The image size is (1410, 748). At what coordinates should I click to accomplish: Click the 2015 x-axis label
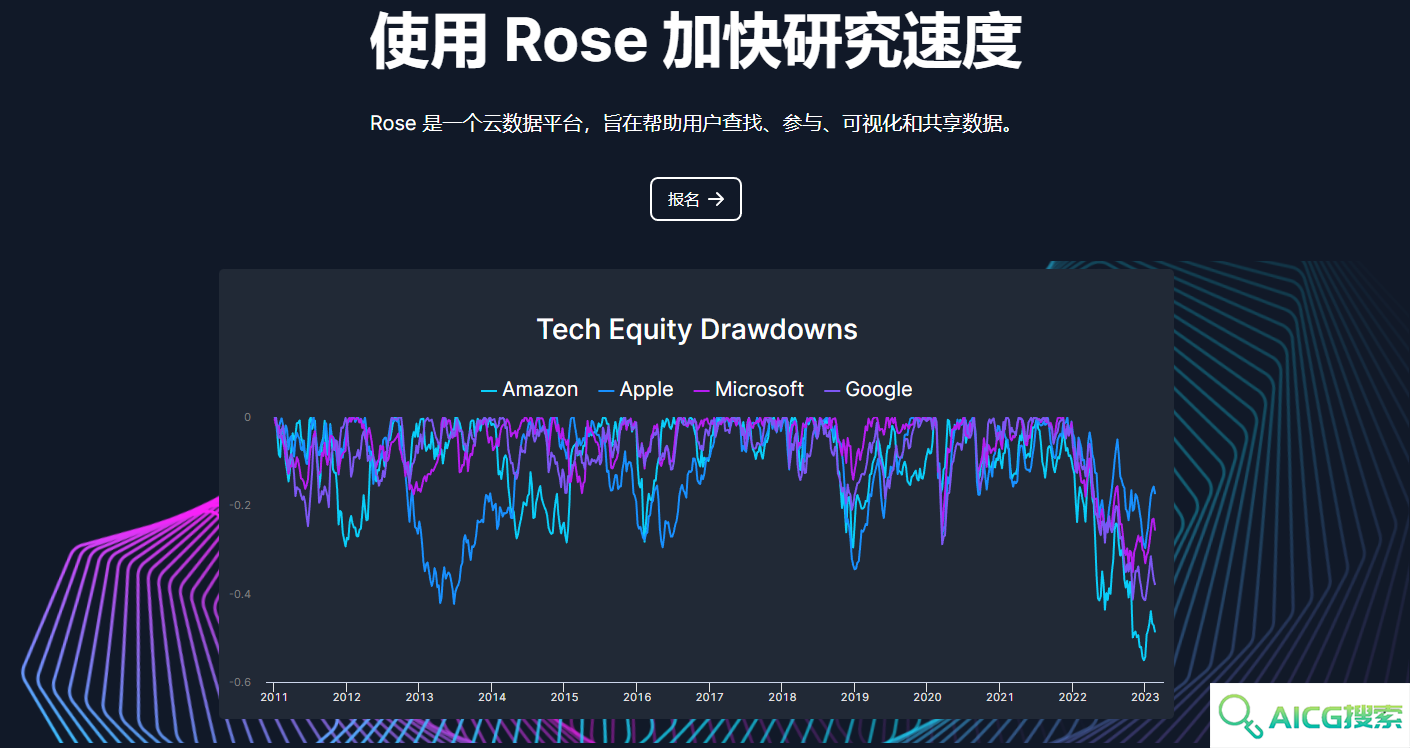click(564, 697)
